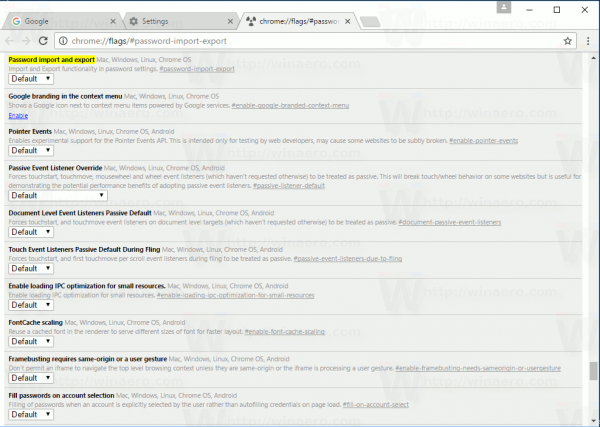This screenshot has width=600, height=427.
Task: Bookmark this page with the star icon
Action: 567,41
